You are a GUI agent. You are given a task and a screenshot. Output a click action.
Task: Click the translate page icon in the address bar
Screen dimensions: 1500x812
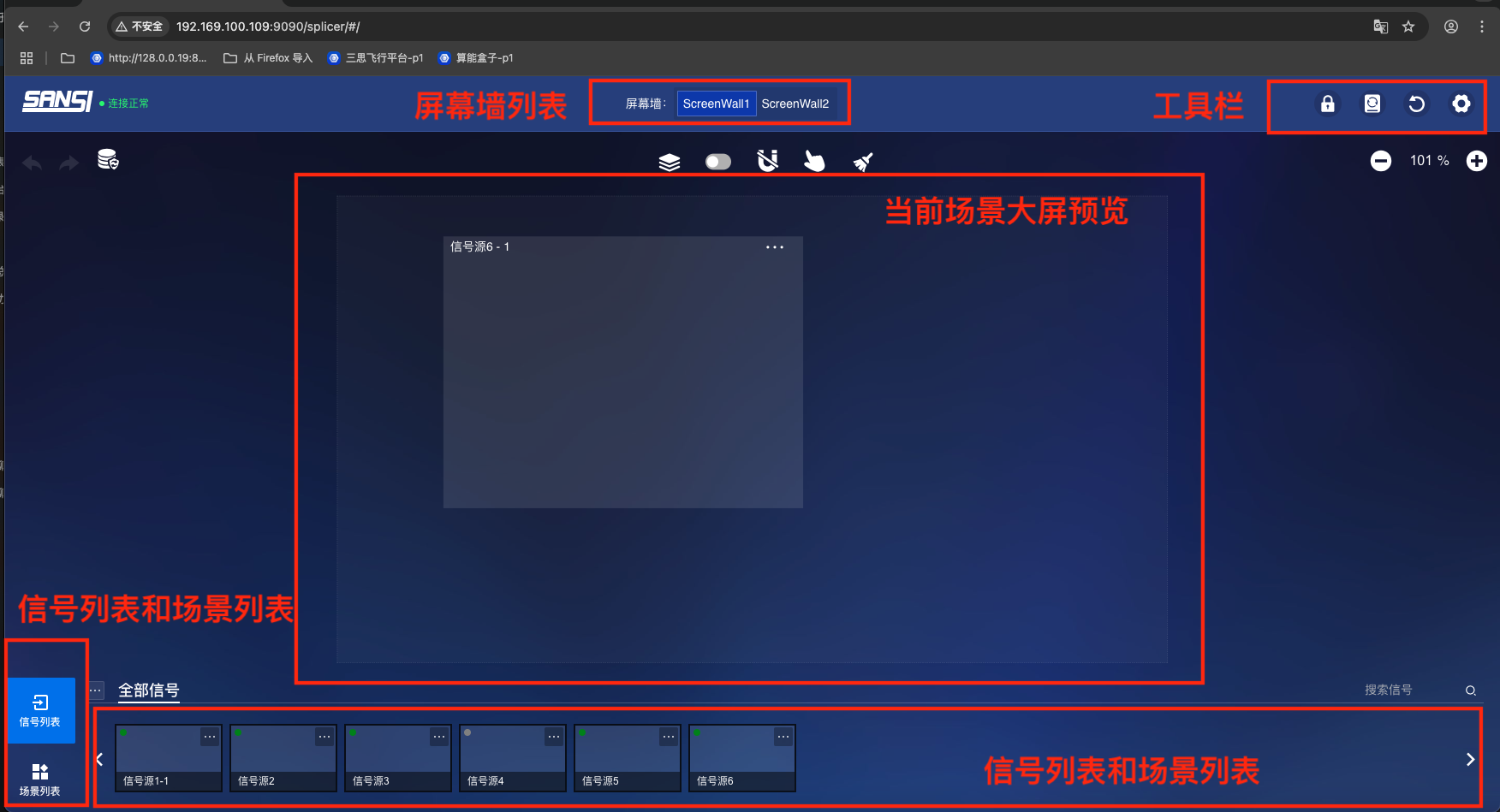coord(1380,27)
